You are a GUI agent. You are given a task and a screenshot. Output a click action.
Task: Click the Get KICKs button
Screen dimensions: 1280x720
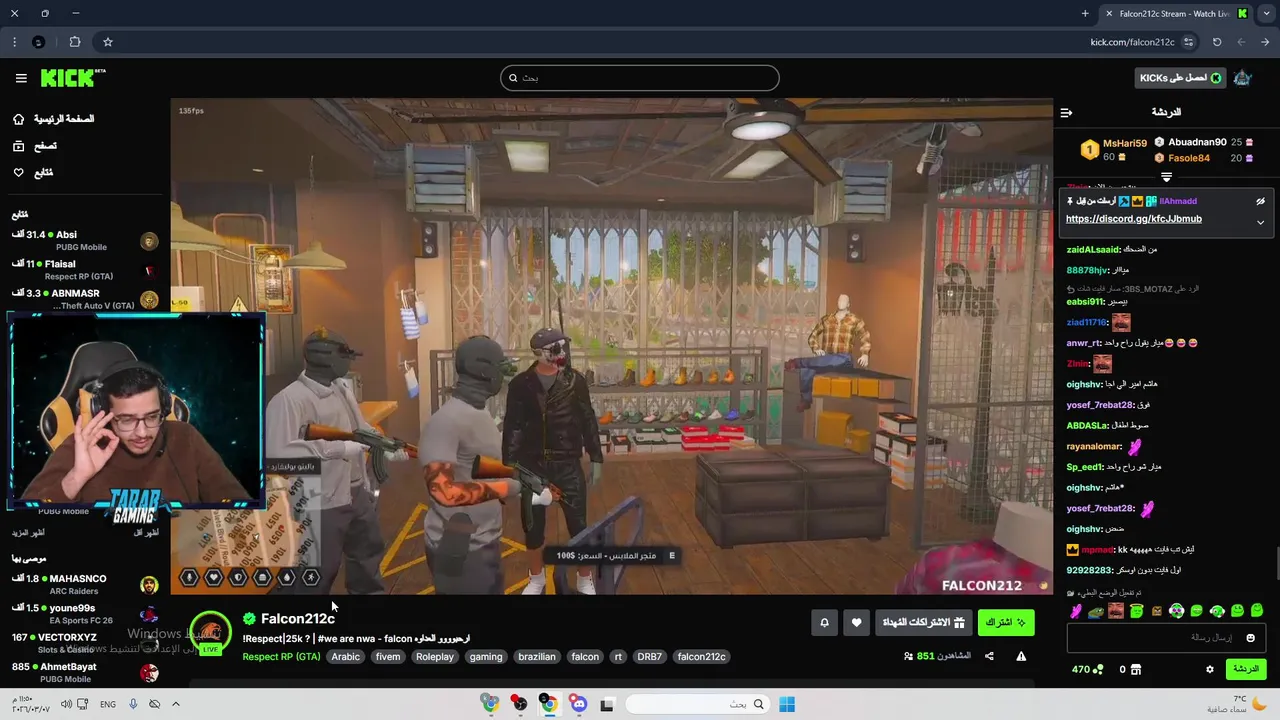[1180, 78]
